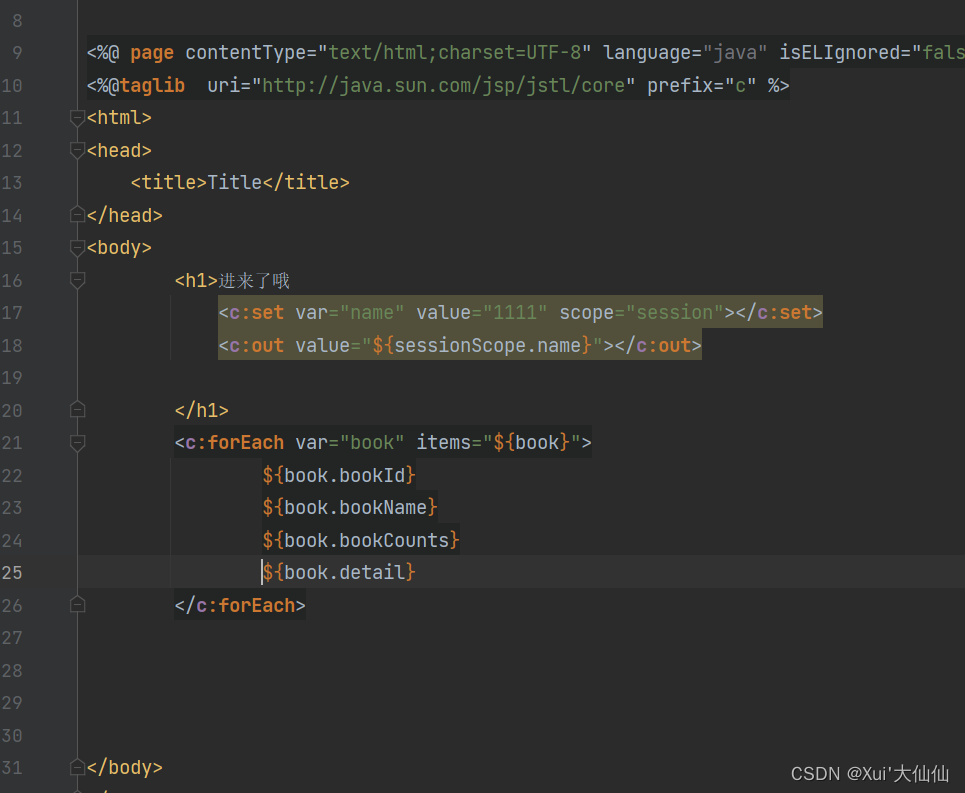Click line number 25 in gutter
This screenshot has width=965, height=793.
[12, 573]
